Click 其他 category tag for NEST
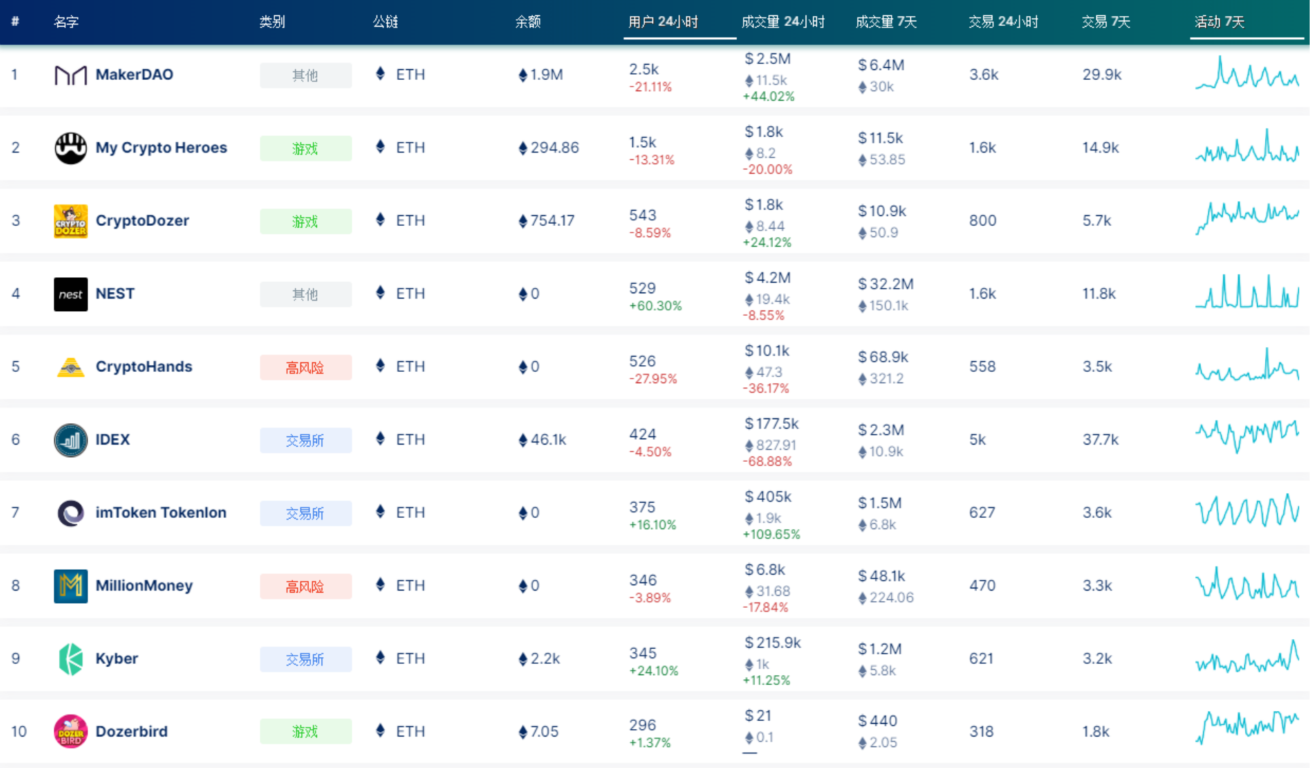This screenshot has height=768, width=1312. click(x=306, y=294)
